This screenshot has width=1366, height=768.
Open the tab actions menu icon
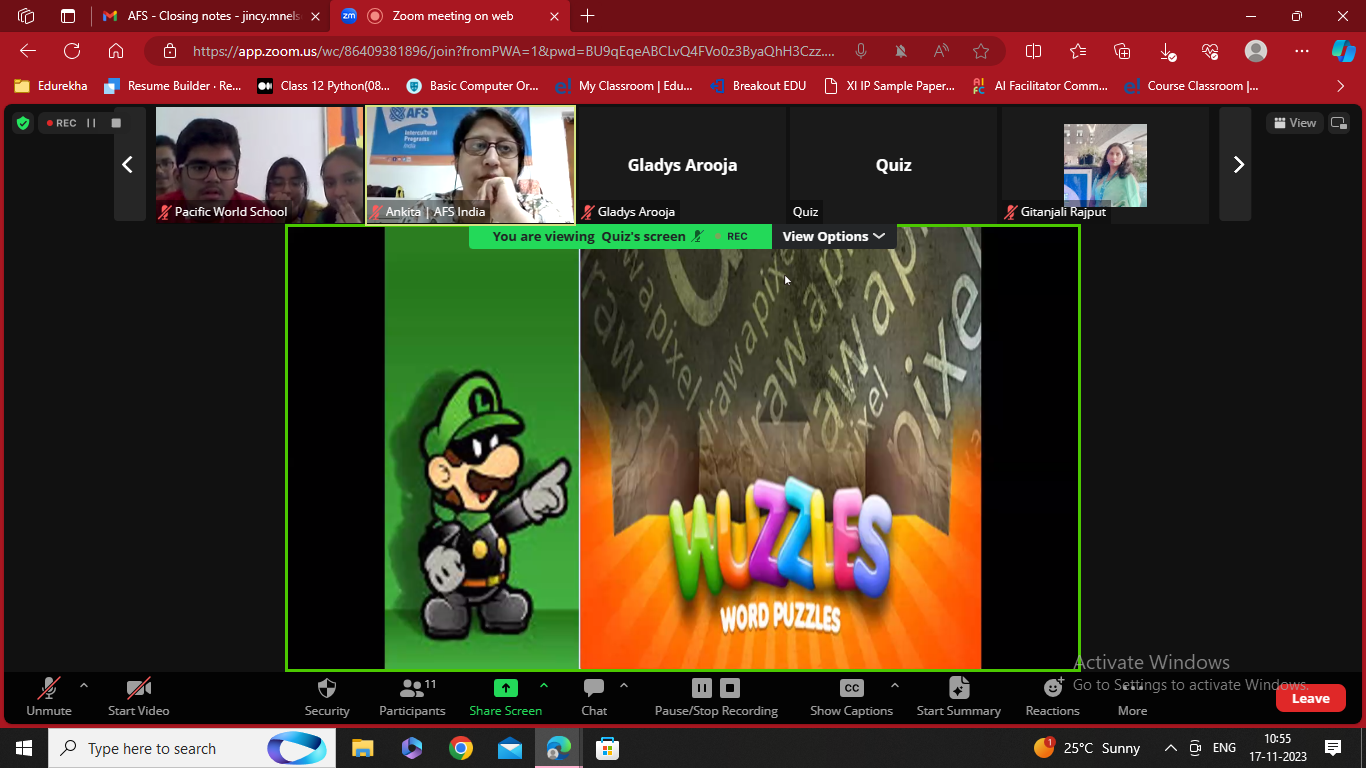(x=68, y=16)
